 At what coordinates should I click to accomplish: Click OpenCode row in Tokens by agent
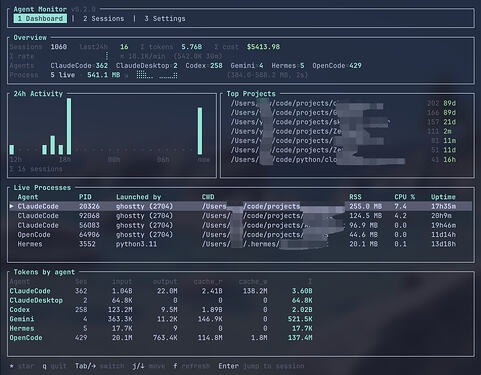pyautogui.click(x=161, y=338)
